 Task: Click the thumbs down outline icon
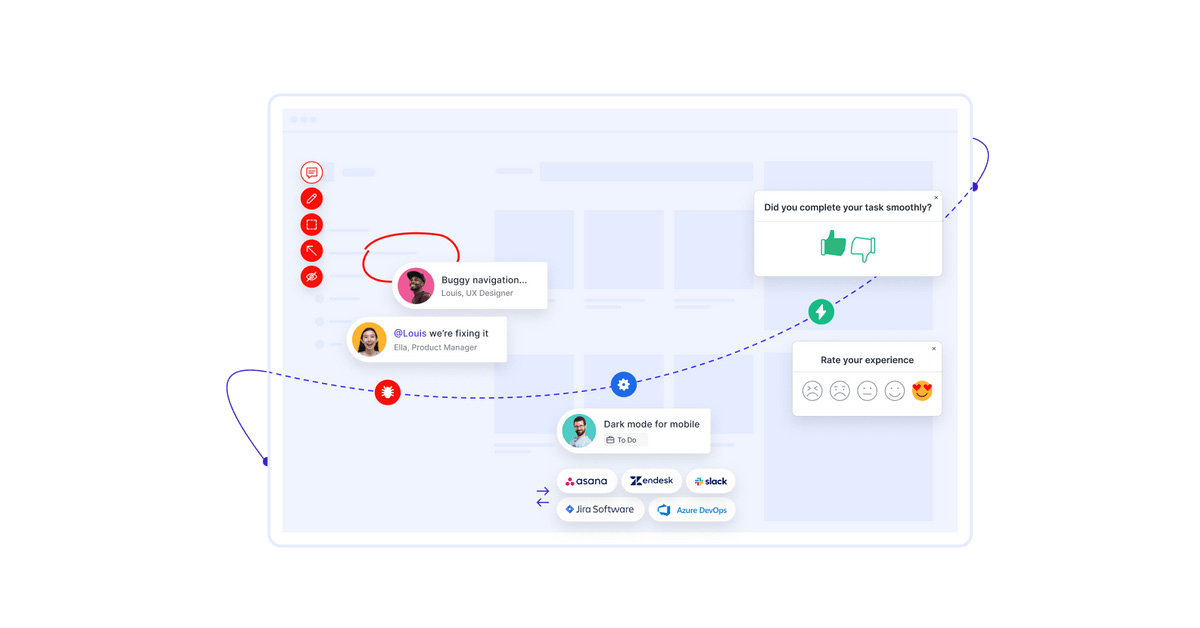pos(863,249)
